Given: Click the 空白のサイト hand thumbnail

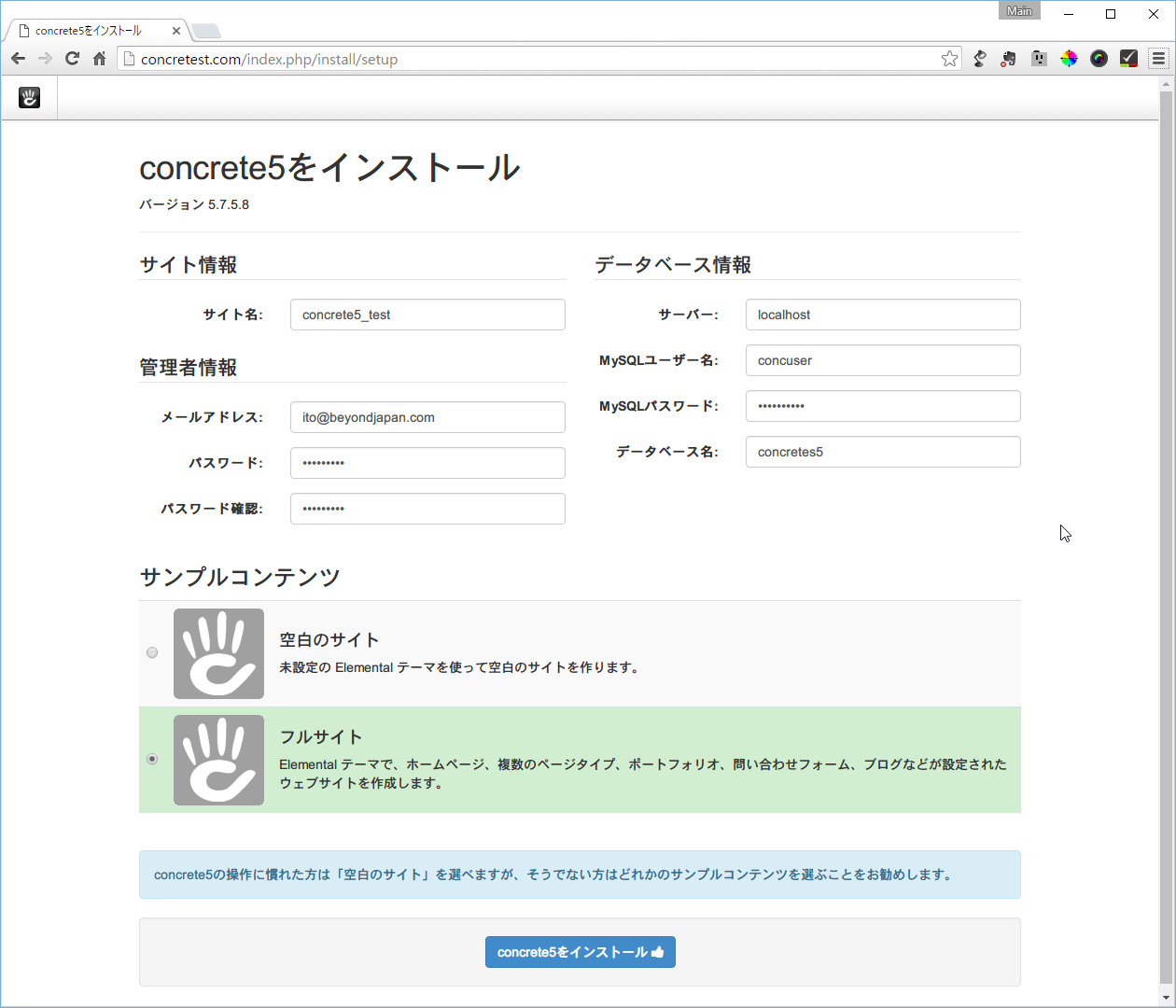Looking at the screenshot, I should tap(218, 653).
